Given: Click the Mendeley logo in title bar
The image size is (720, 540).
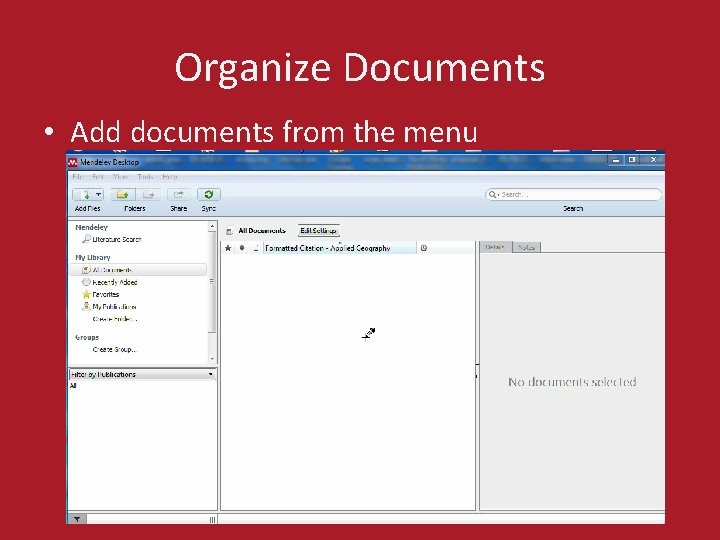Looking at the screenshot, I should point(73,162).
